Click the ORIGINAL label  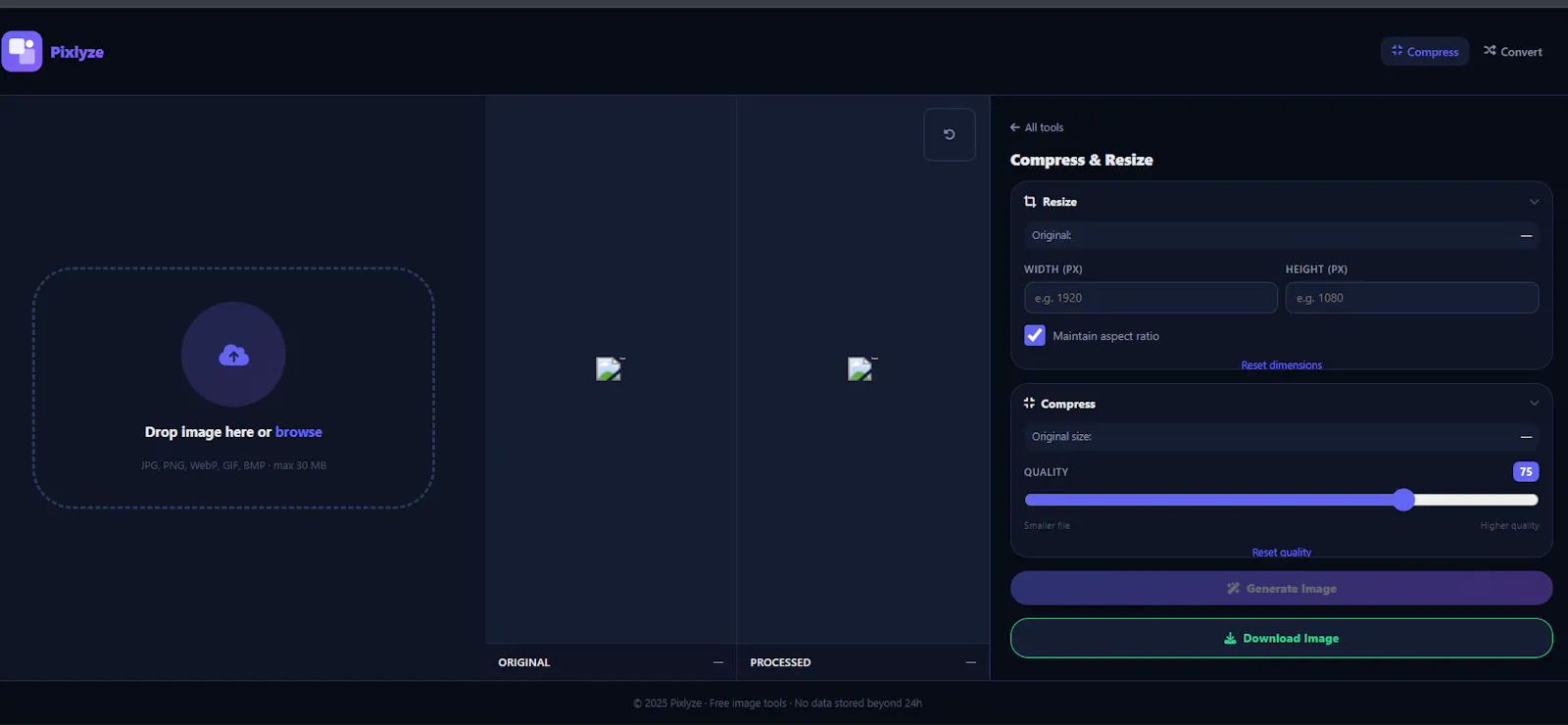coord(524,662)
